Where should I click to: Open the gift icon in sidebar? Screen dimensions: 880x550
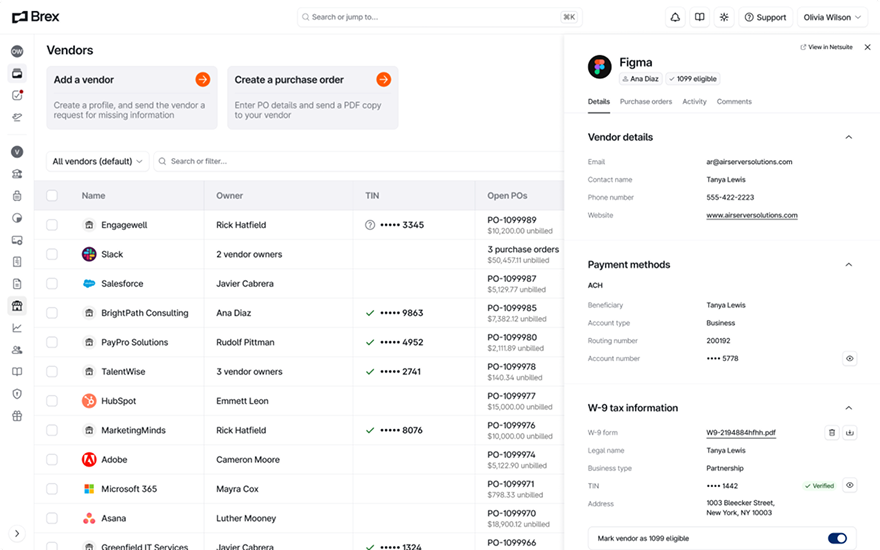tap(17, 416)
